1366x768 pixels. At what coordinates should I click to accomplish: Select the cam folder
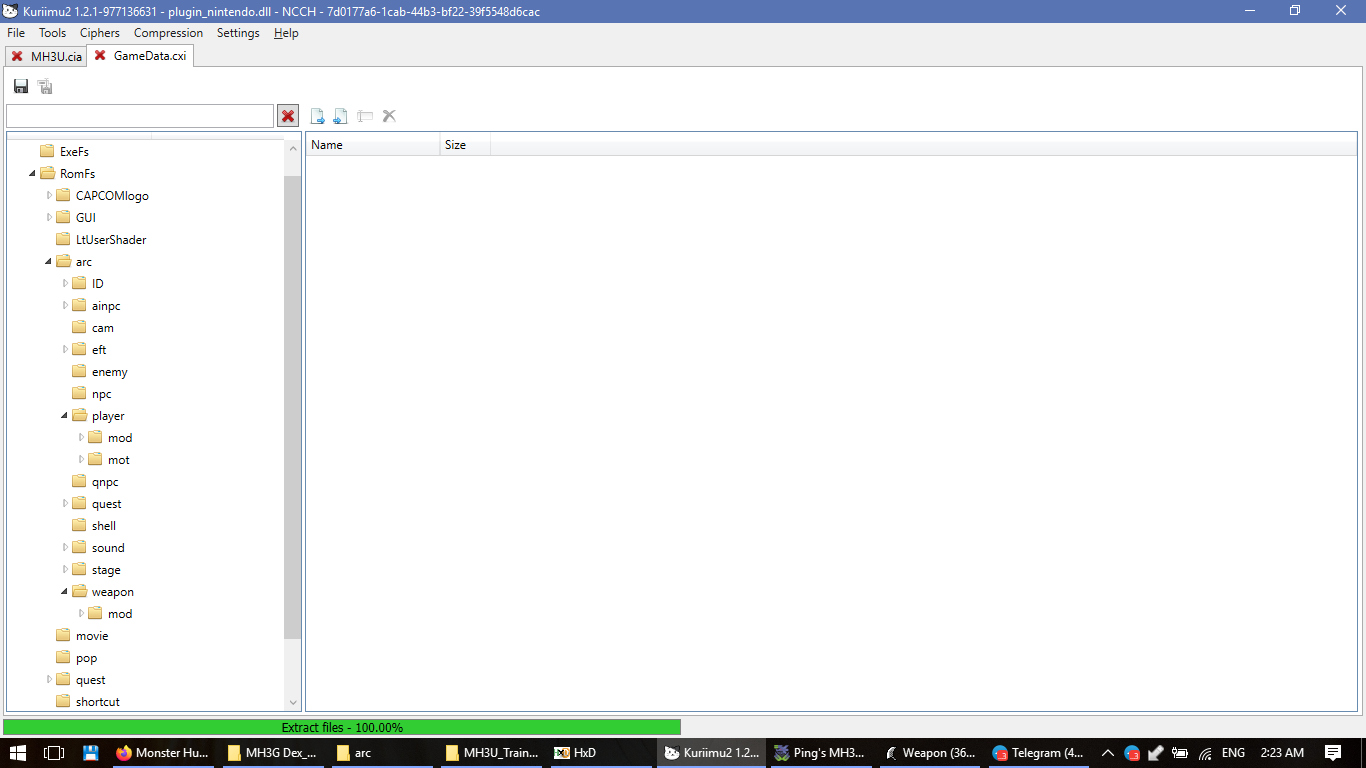coord(102,328)
